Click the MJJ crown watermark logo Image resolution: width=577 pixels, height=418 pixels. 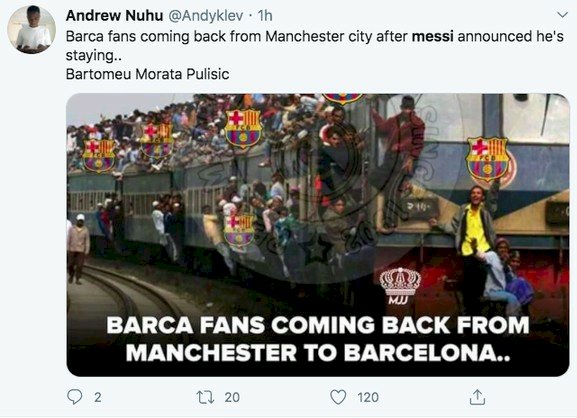pos(400,286)
